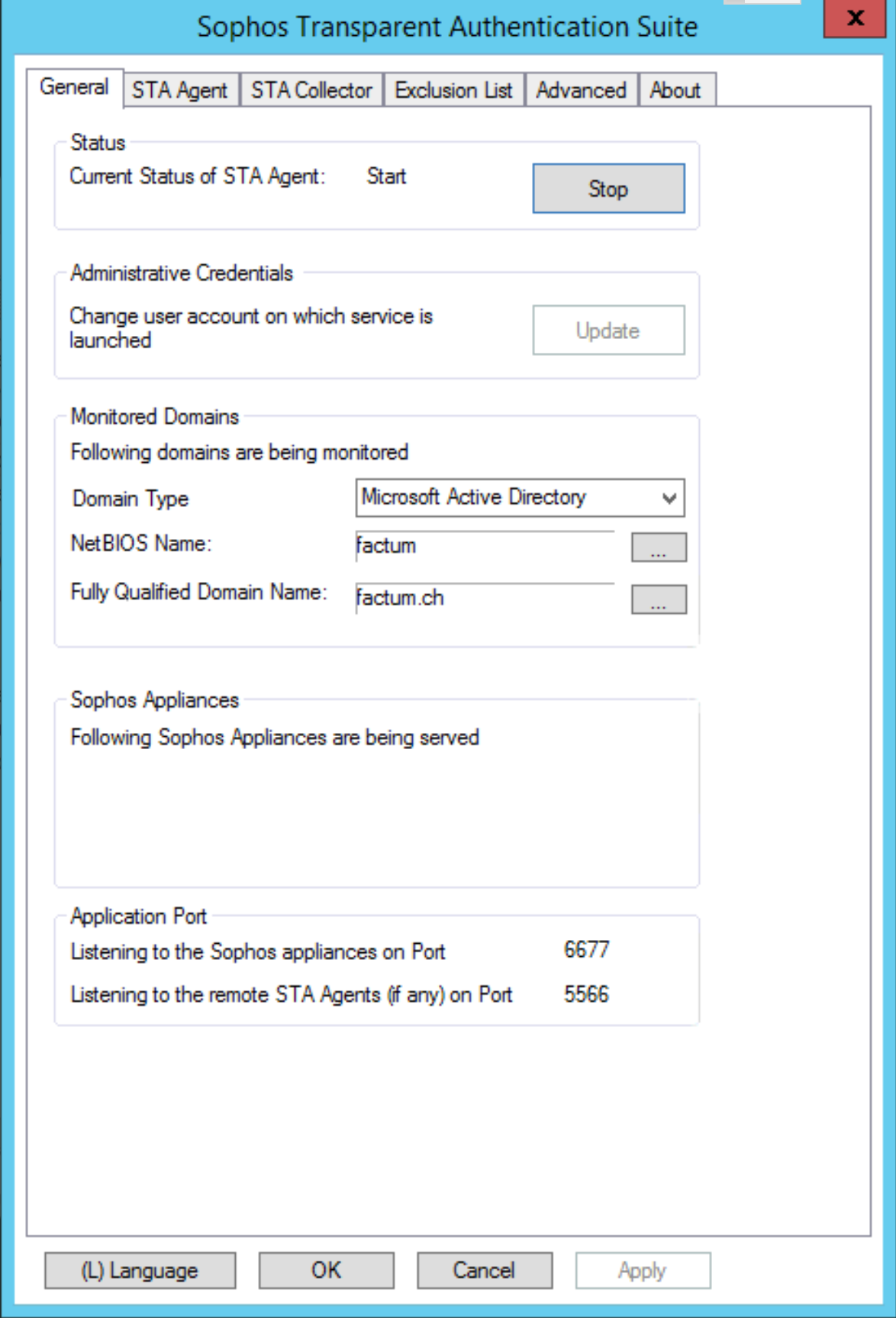Click the remote STA Agents port value 5566

click(x=586, y=994)
